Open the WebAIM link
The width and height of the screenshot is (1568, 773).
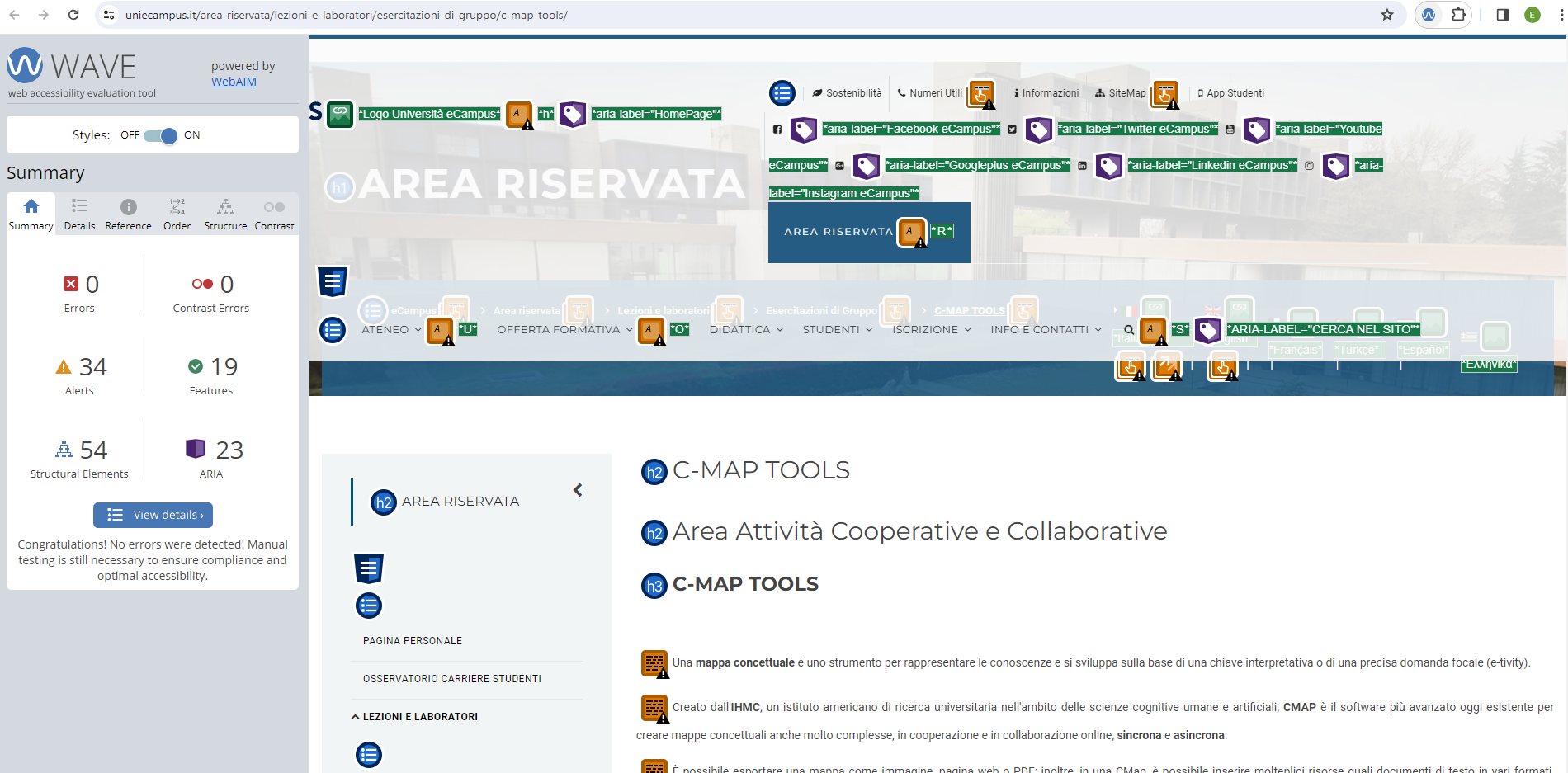point(234,82)
